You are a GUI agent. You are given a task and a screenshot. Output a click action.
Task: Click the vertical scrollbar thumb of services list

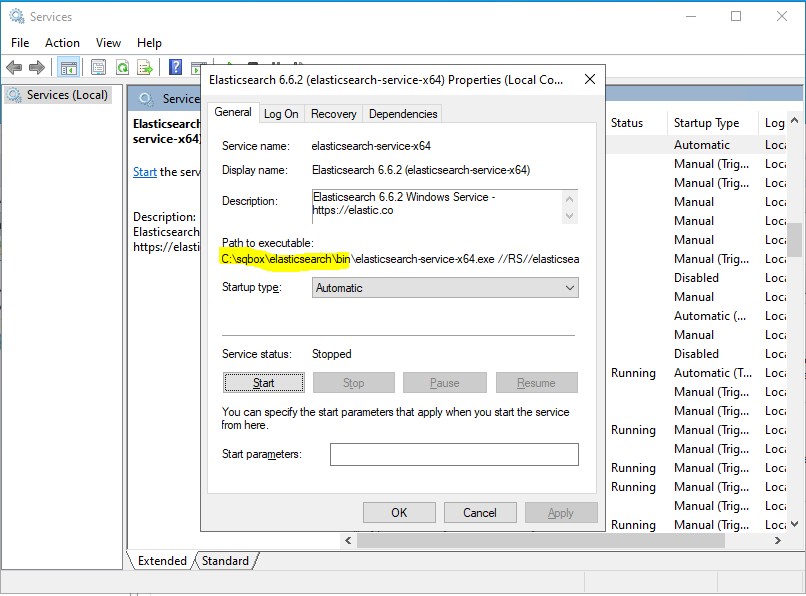pos(794,240)
